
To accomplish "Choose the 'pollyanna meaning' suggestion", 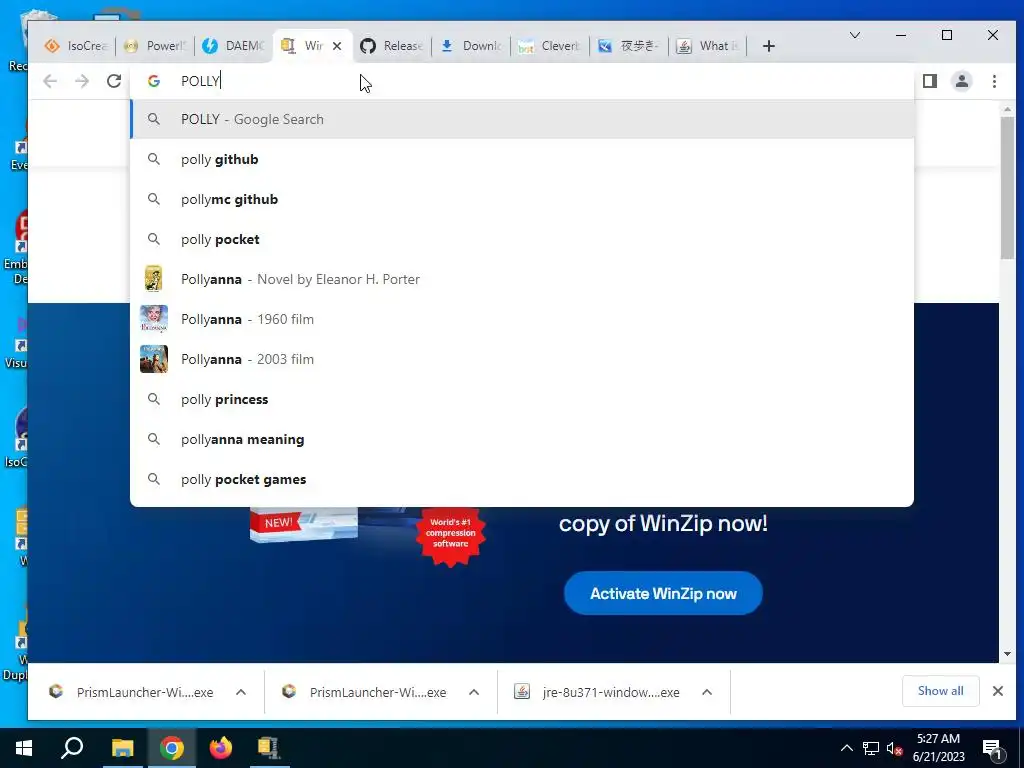I will [x=522, y=439].
